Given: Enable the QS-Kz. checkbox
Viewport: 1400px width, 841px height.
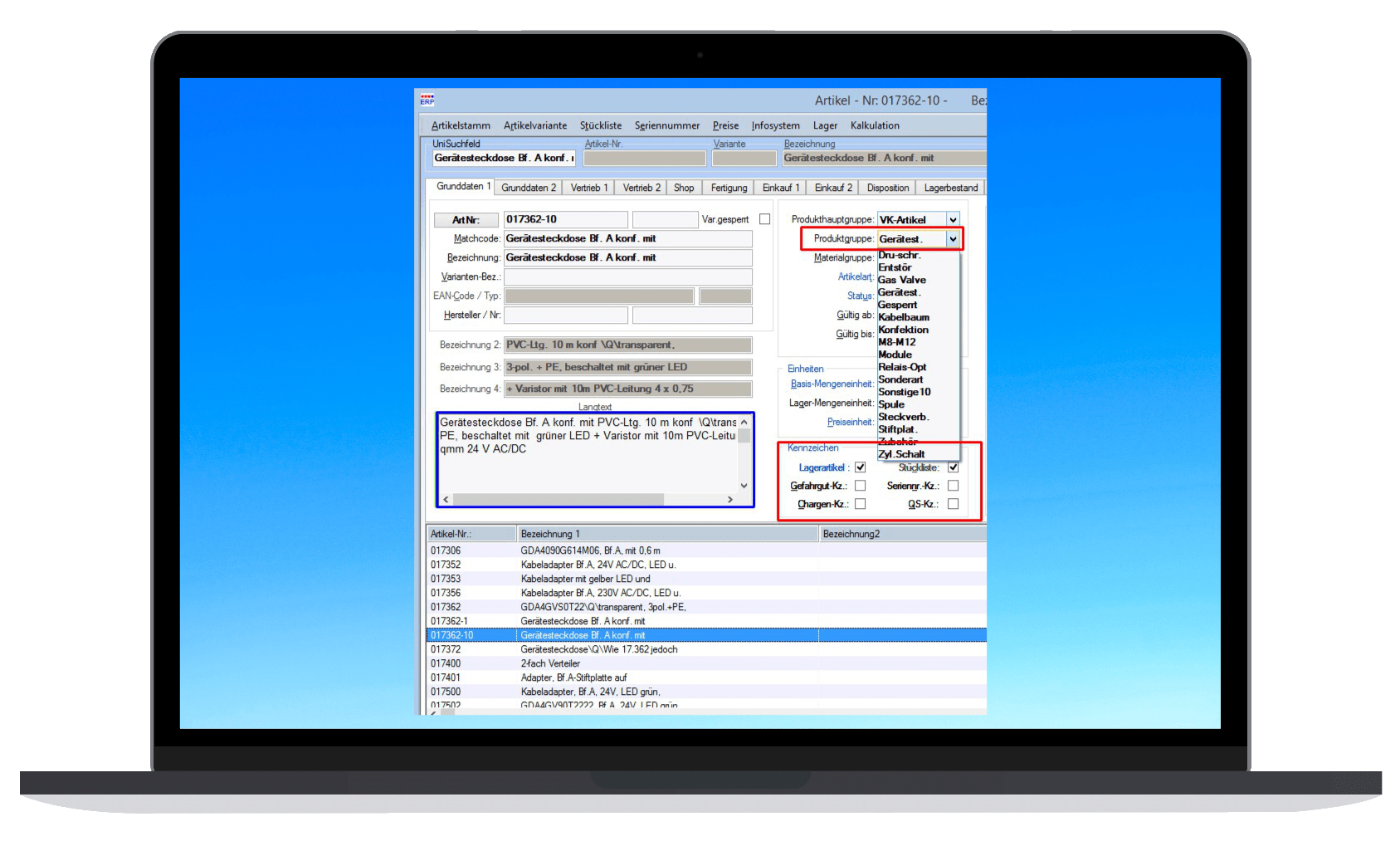Looking at the screenshot, I should (953, 504).
